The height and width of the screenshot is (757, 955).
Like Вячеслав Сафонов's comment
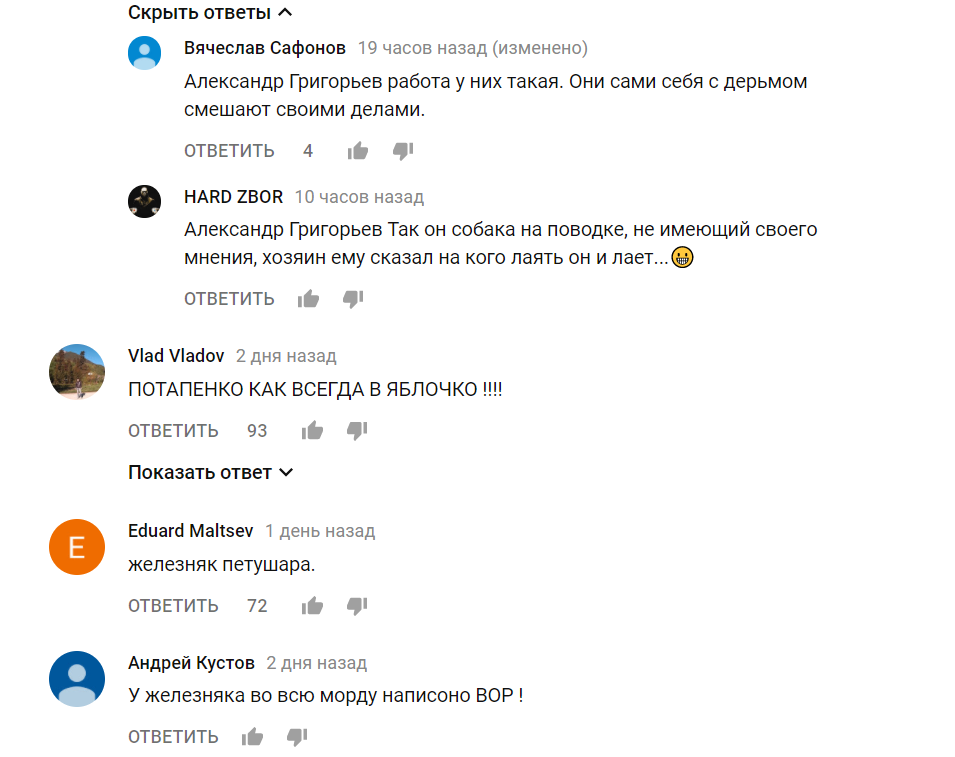(358, 150)
